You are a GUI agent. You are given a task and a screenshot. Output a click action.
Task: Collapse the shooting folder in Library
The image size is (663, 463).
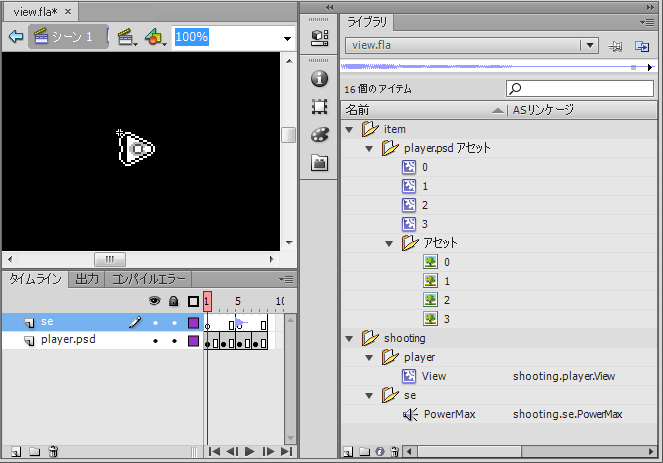point(349,338)
